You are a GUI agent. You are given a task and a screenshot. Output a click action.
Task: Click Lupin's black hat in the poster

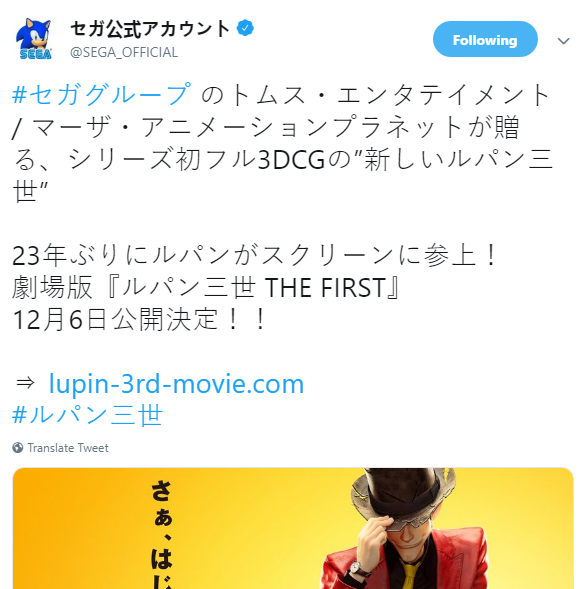point(400,491)
